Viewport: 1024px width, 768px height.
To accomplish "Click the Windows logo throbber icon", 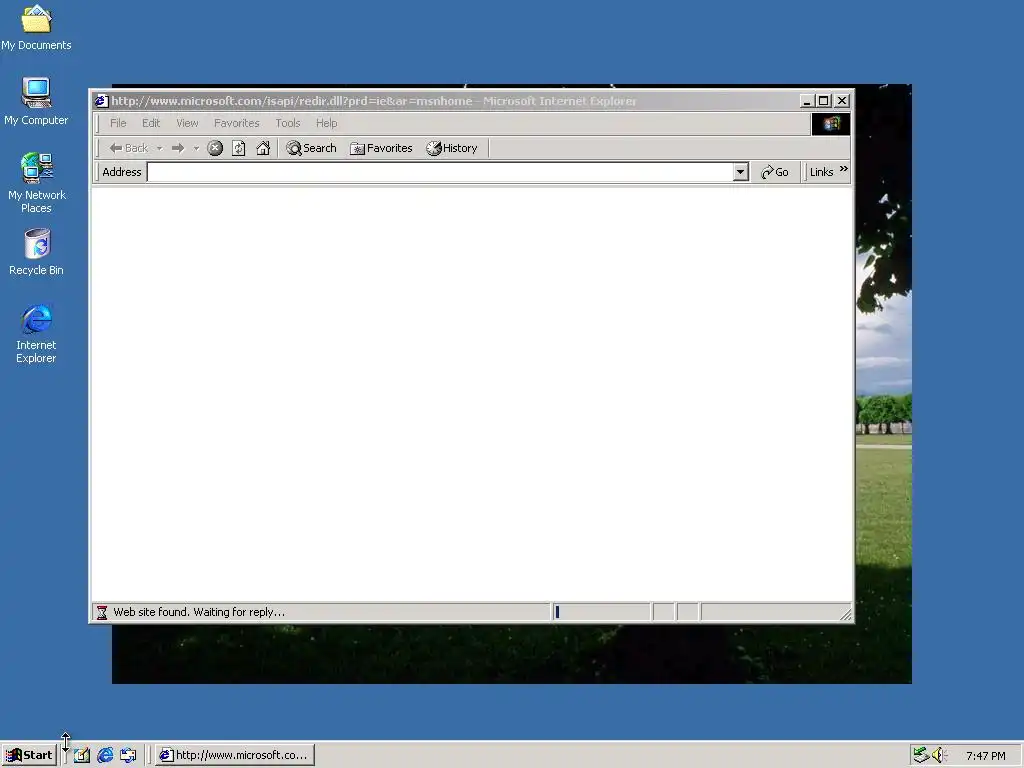I will point(831,124).
